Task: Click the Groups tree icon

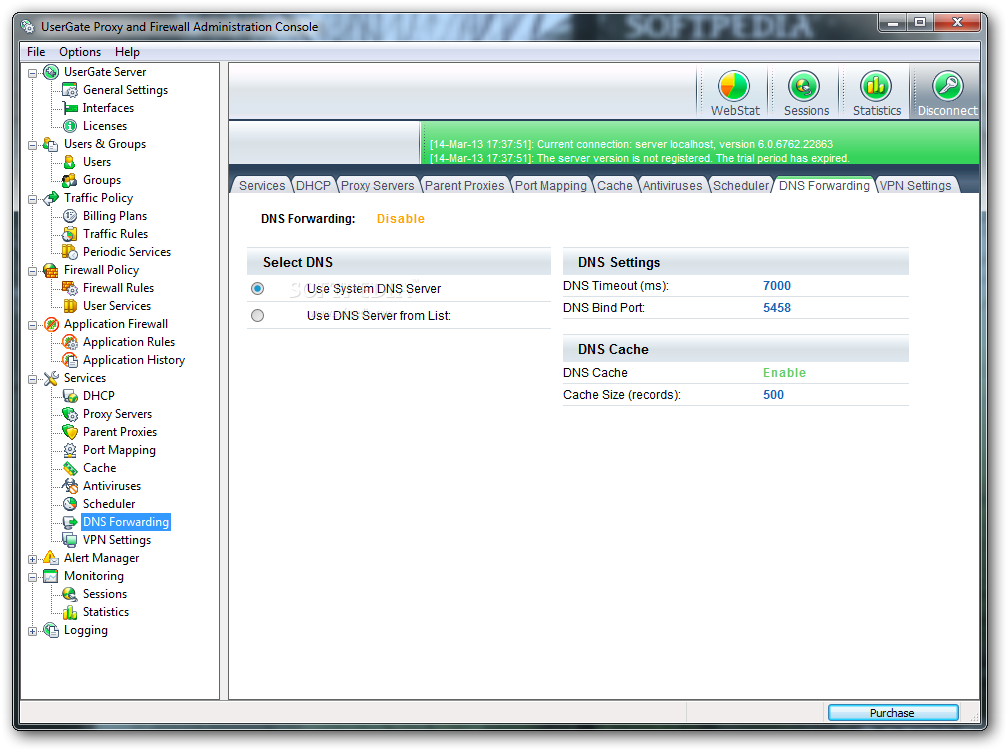Action: tap(70, 180)
